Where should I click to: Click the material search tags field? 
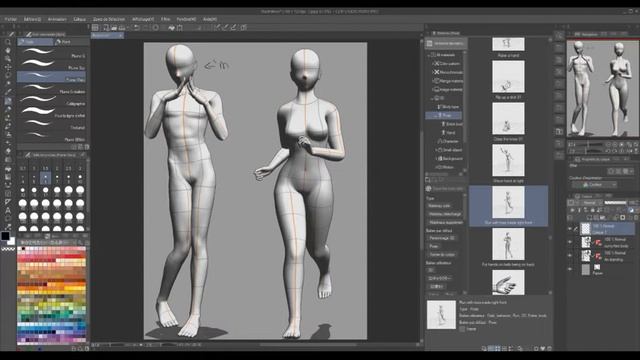click(448, 189)
